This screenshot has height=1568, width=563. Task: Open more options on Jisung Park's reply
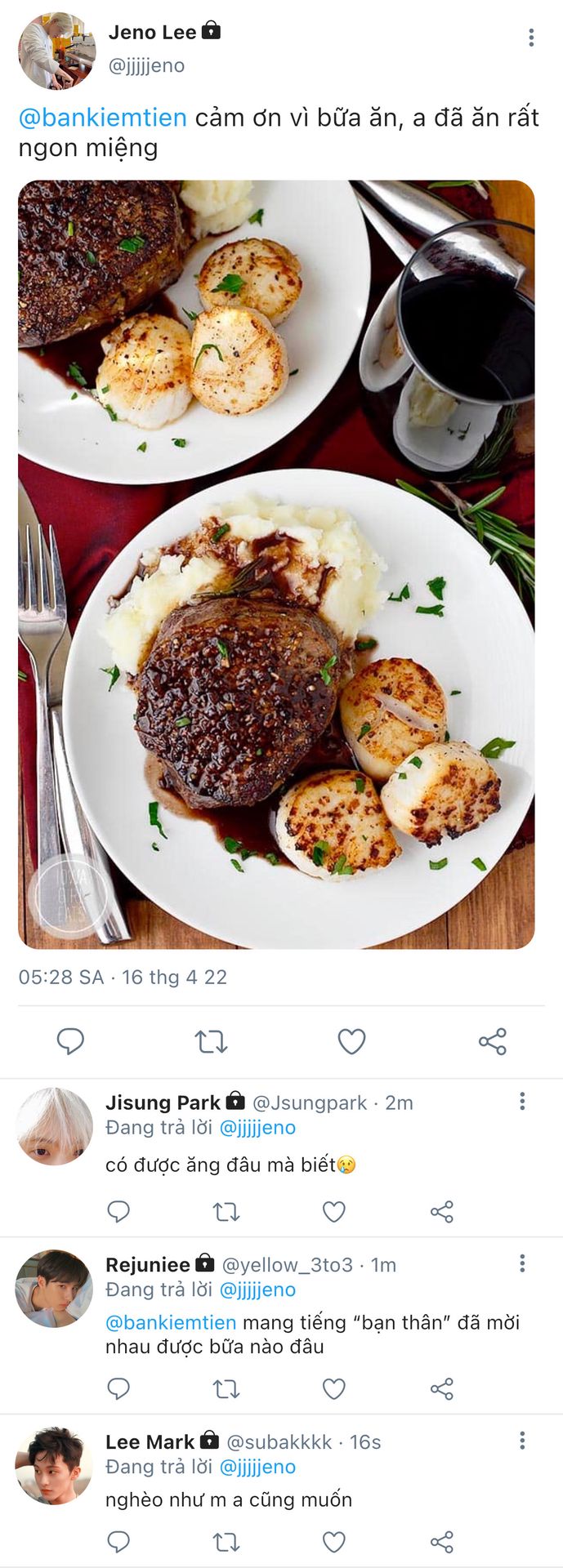(x=522, y=1102)
